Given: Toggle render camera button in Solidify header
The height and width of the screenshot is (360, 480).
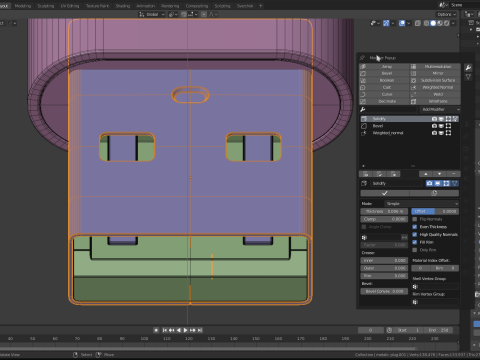Looking at the screenshot, I should (430, 183).
